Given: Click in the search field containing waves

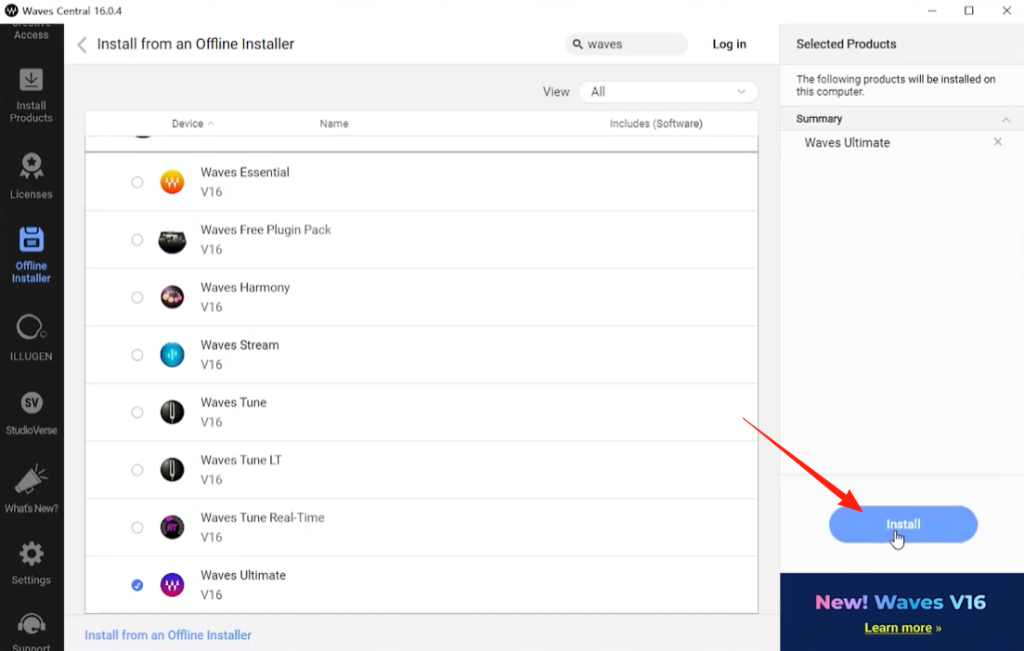Looking at the screenshot, I should (x=626, y=44).
